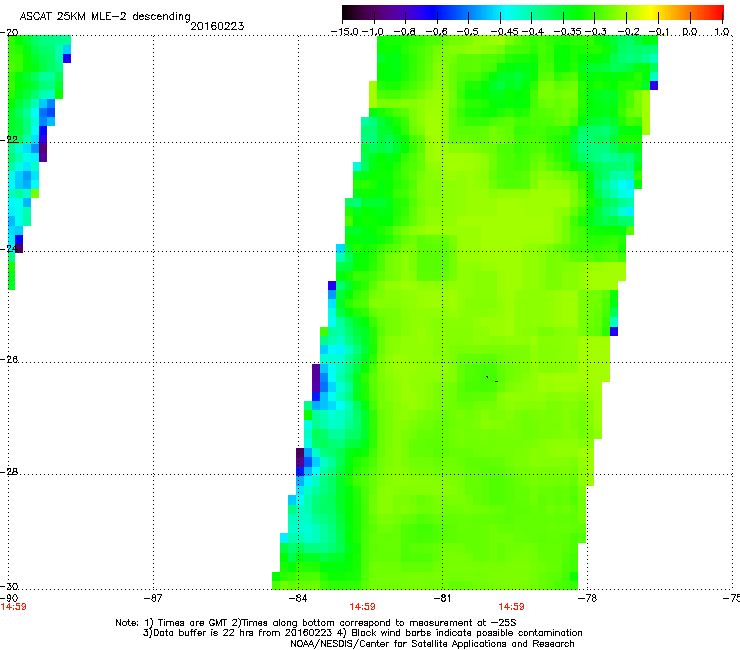Click the red 14:59 time under -90

13,607
